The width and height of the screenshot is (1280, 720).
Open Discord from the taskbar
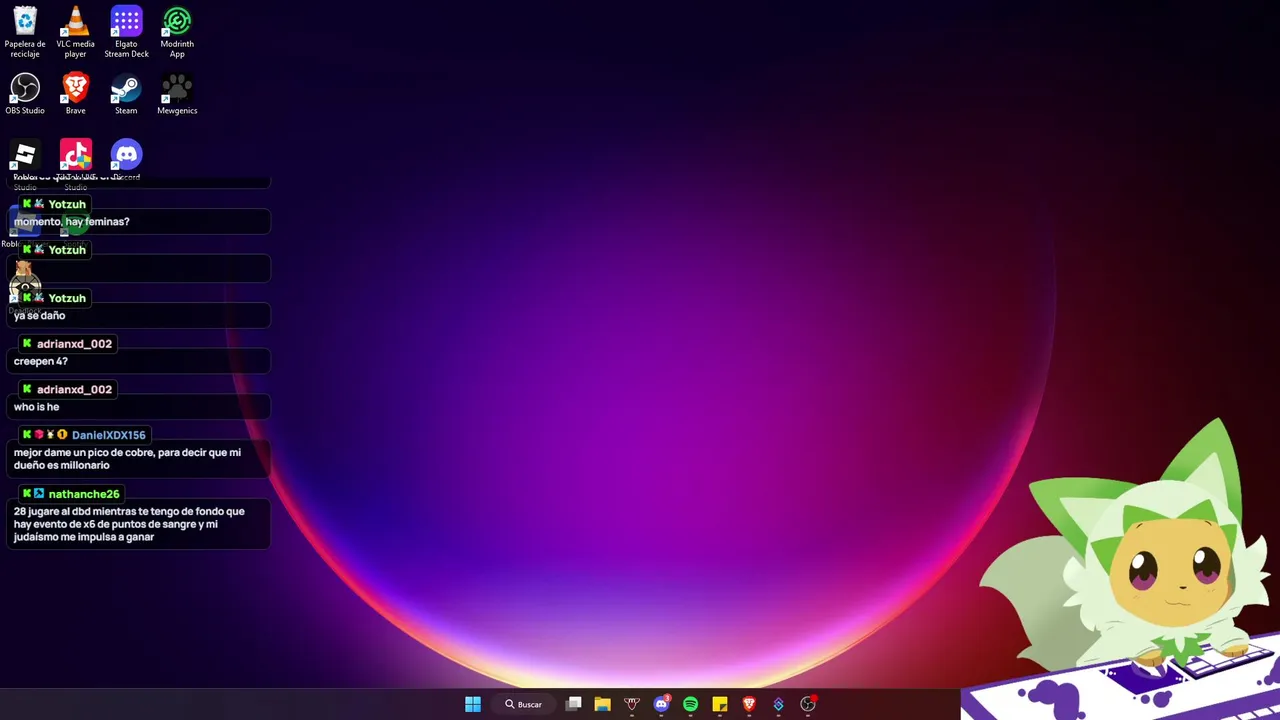661,704
